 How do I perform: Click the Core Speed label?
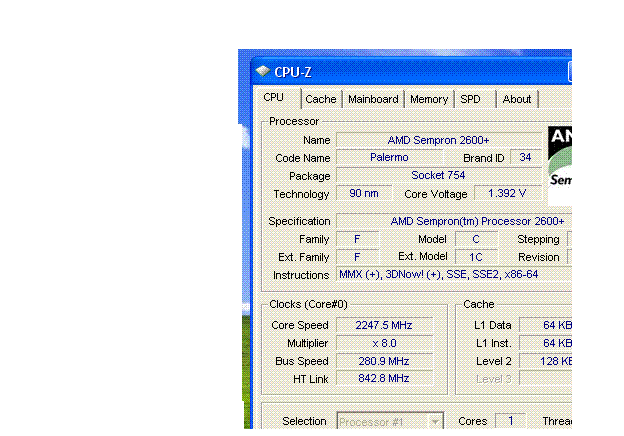pyautogui.click(x=300, y=325)
